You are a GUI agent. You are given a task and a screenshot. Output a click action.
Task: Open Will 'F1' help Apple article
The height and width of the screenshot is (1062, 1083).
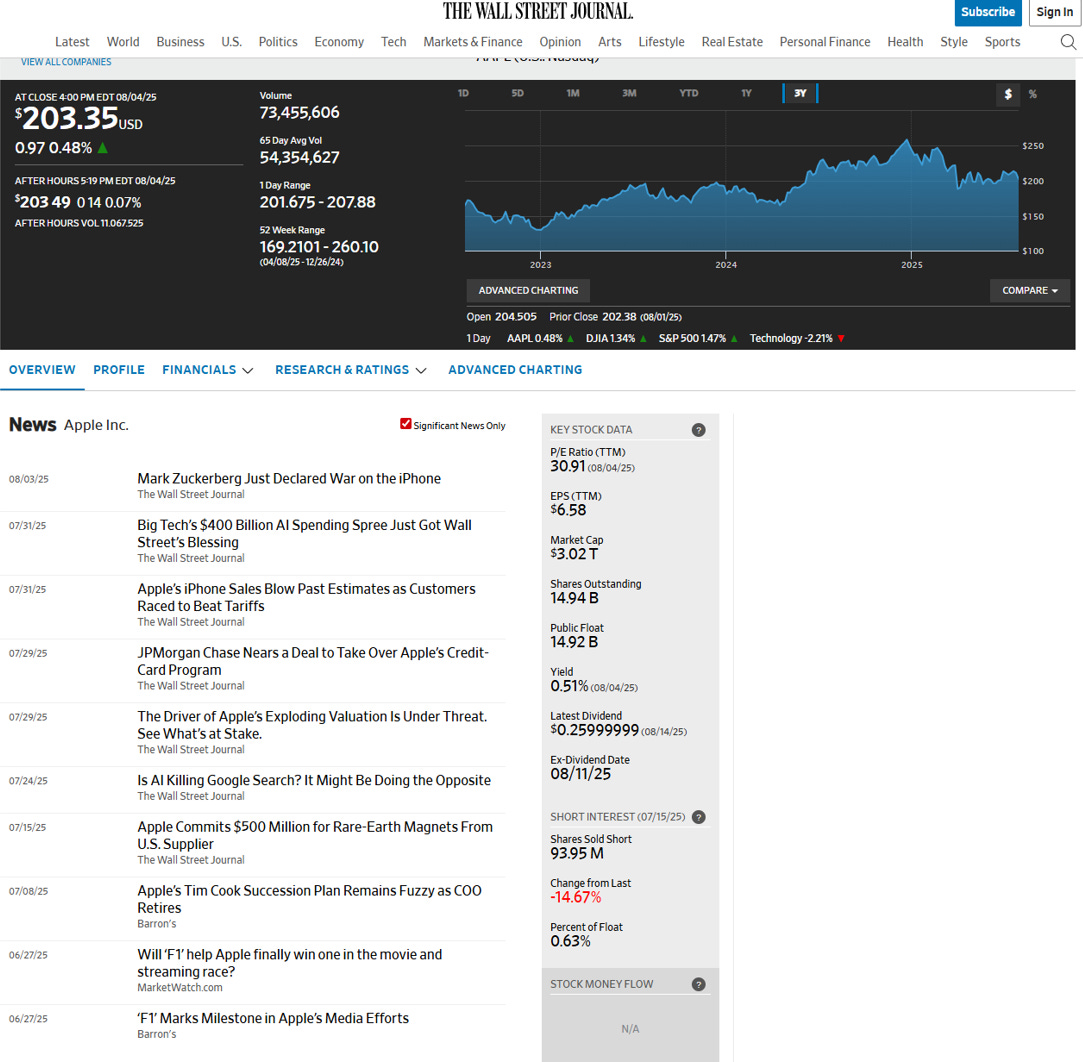pyautogui.click(x=289, y=963)
